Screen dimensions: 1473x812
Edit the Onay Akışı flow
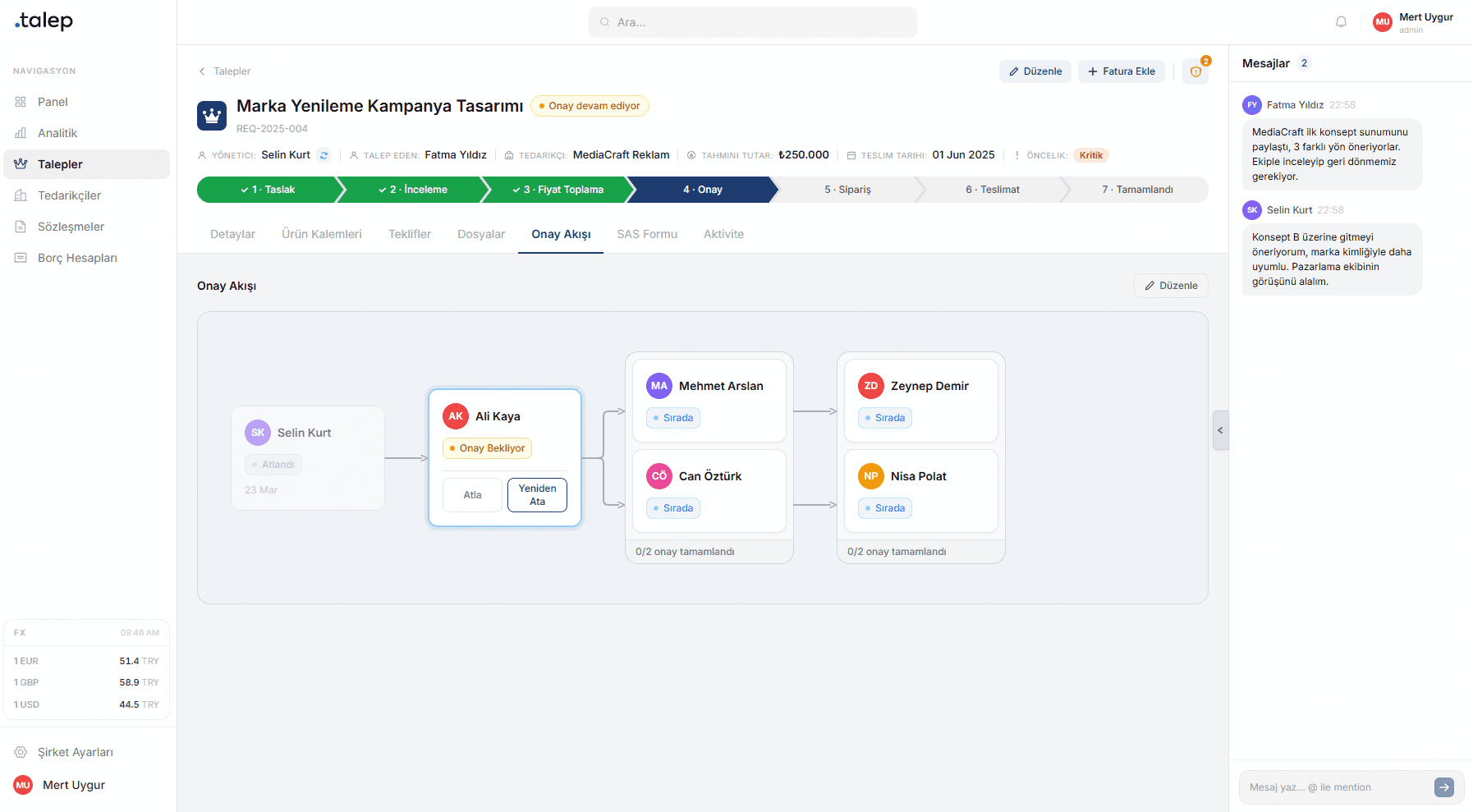tap(1171, 286)
